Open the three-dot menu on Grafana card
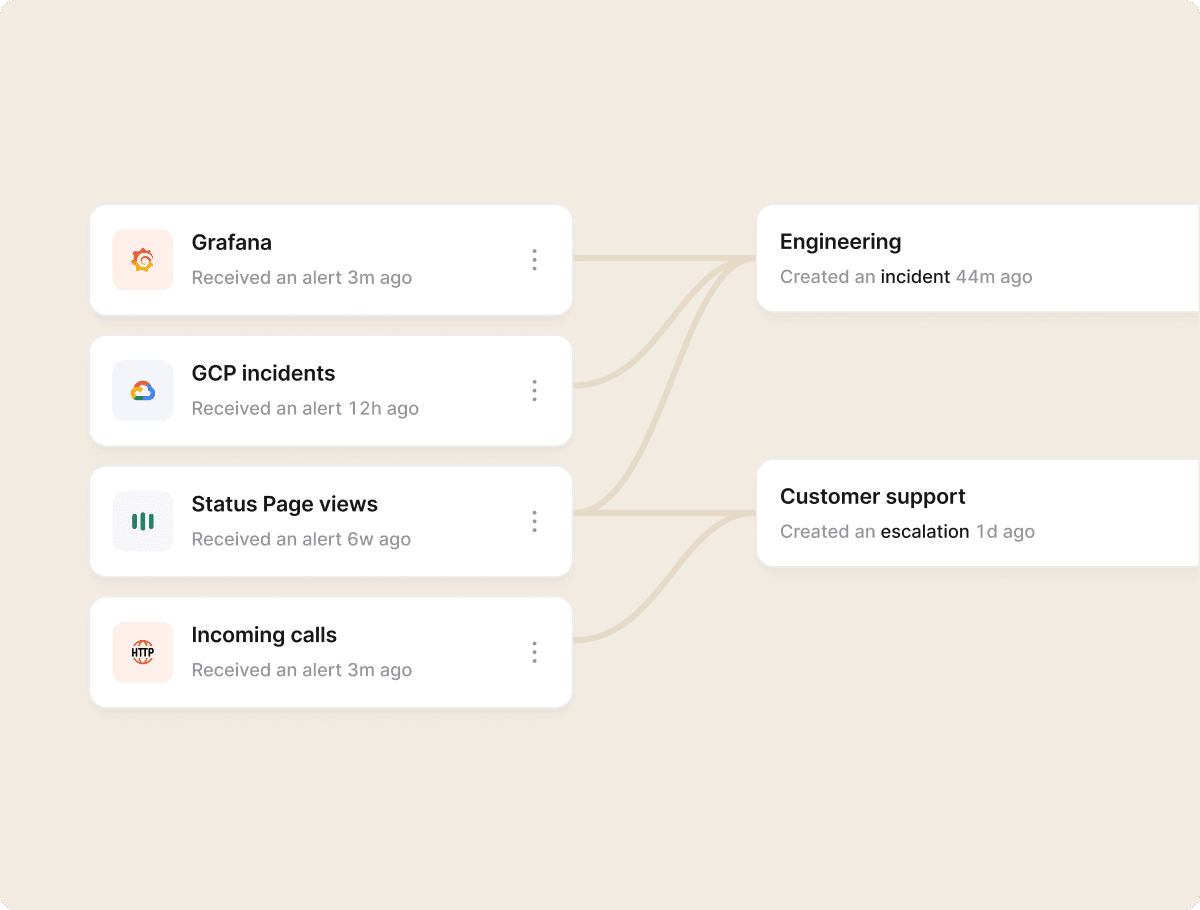This screenshot has width=1200, height=910. point(534,260)
